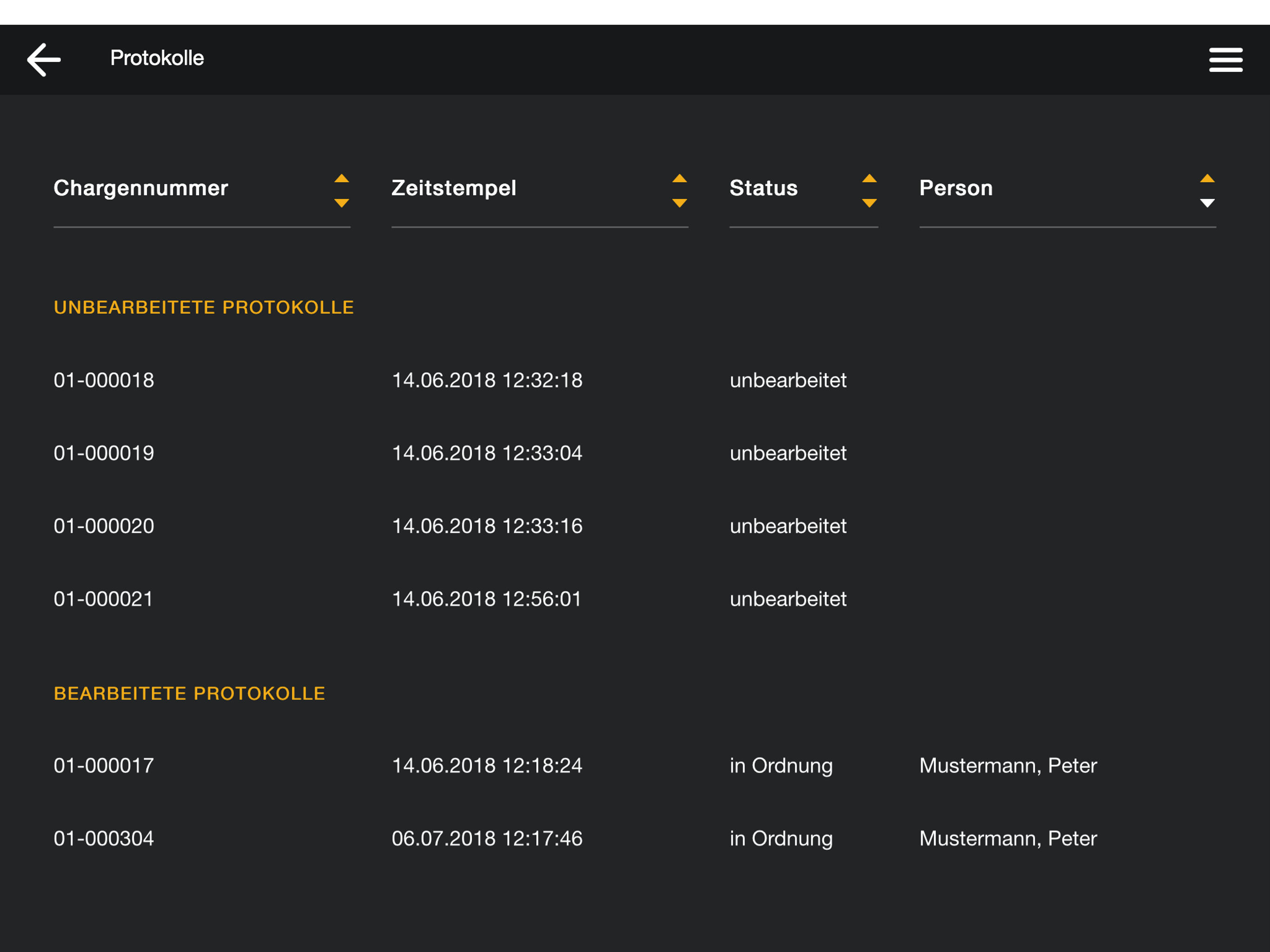Open protocol 01-000018
The image size is (1270, 952).
pyautogui.click(x=104, y=380)
